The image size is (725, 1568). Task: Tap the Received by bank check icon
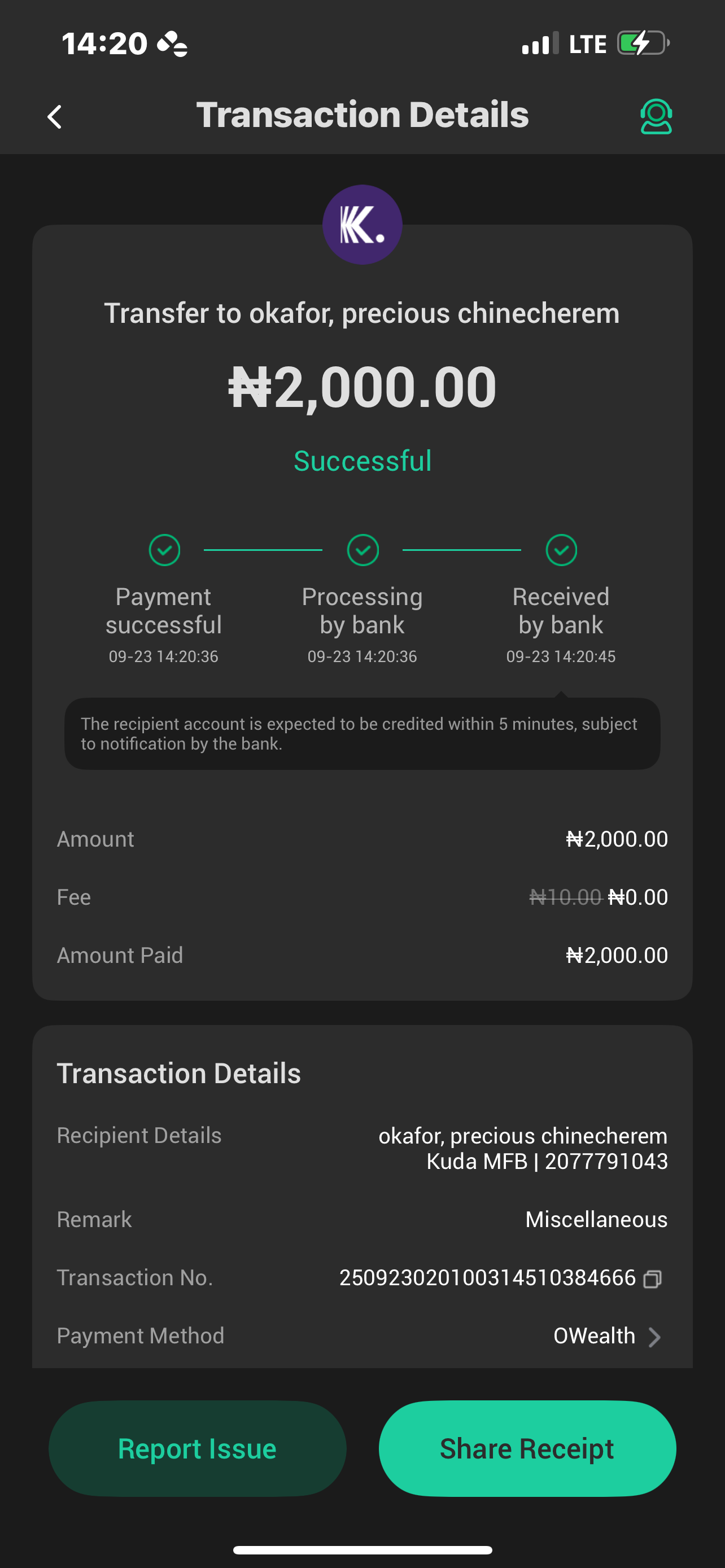pos(561,550)
